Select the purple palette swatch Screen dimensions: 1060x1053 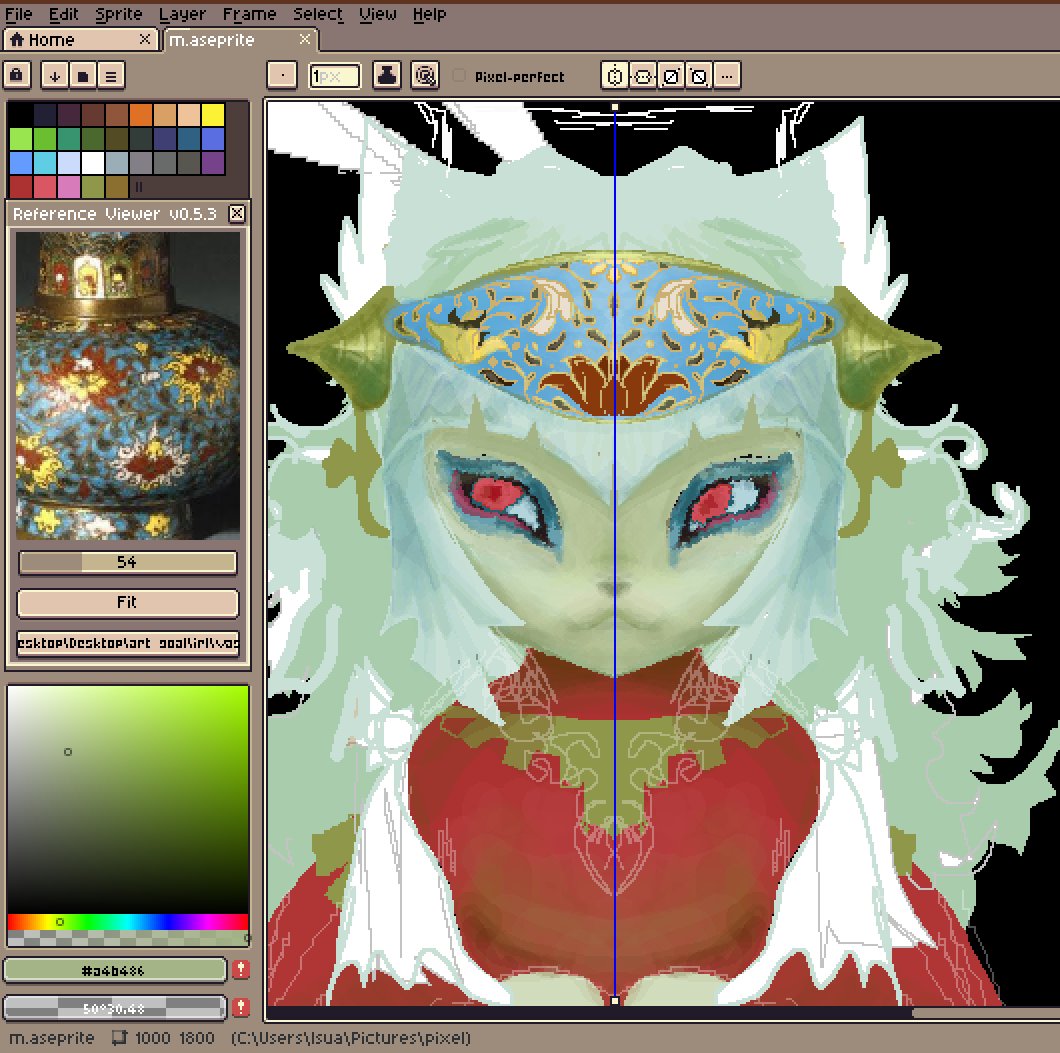pyautogui.click(x=213, y=163)
